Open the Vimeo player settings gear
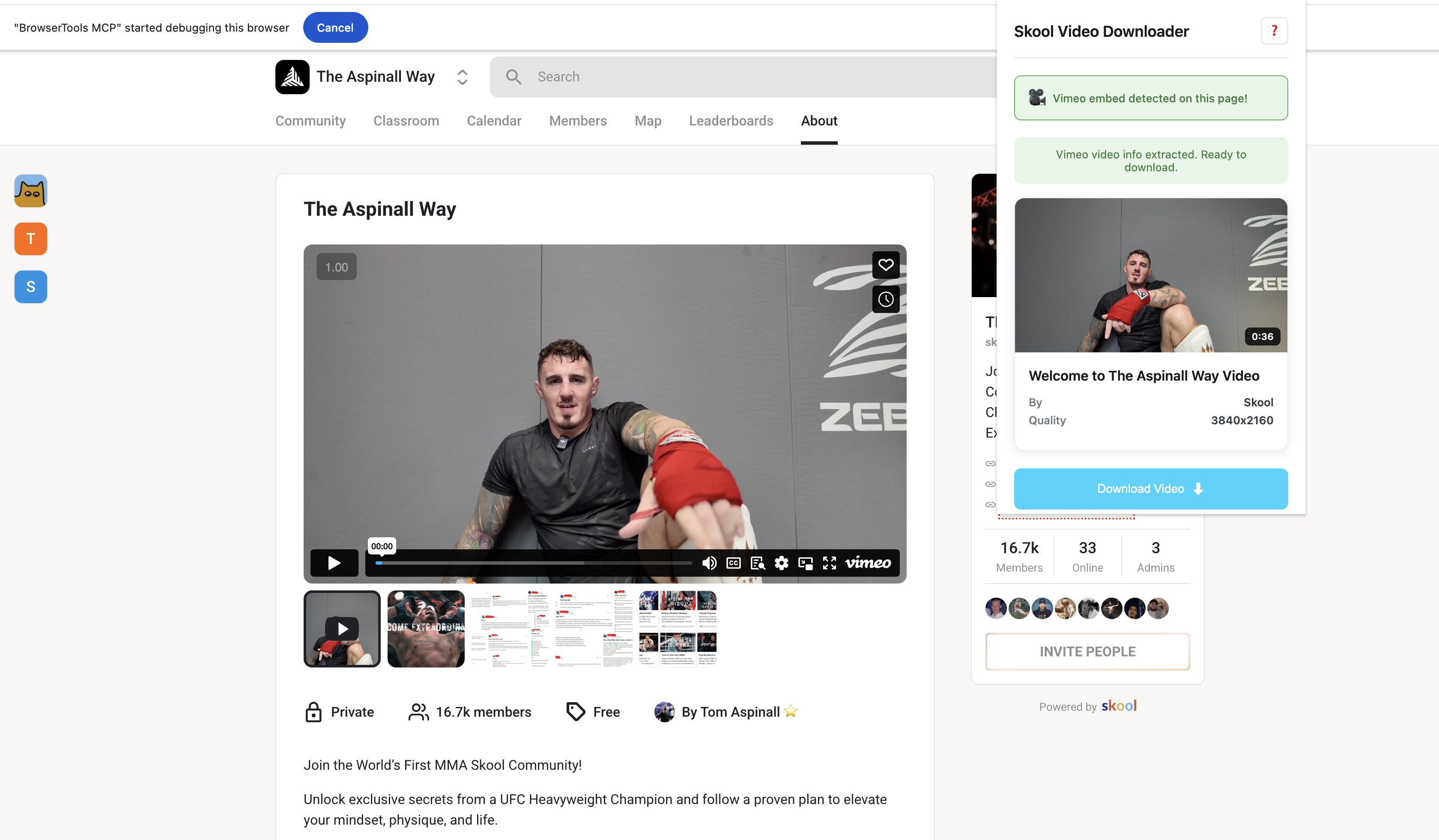 click(781, 563)
